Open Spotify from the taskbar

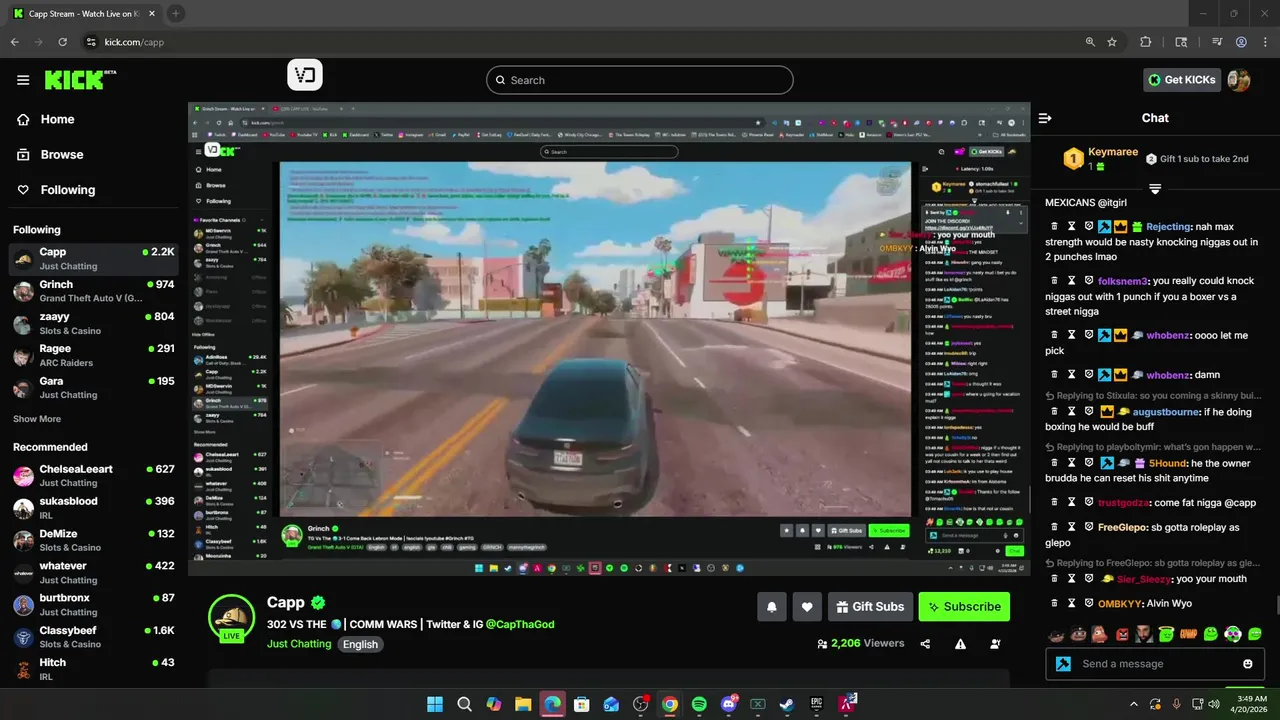tap(699, 704)
